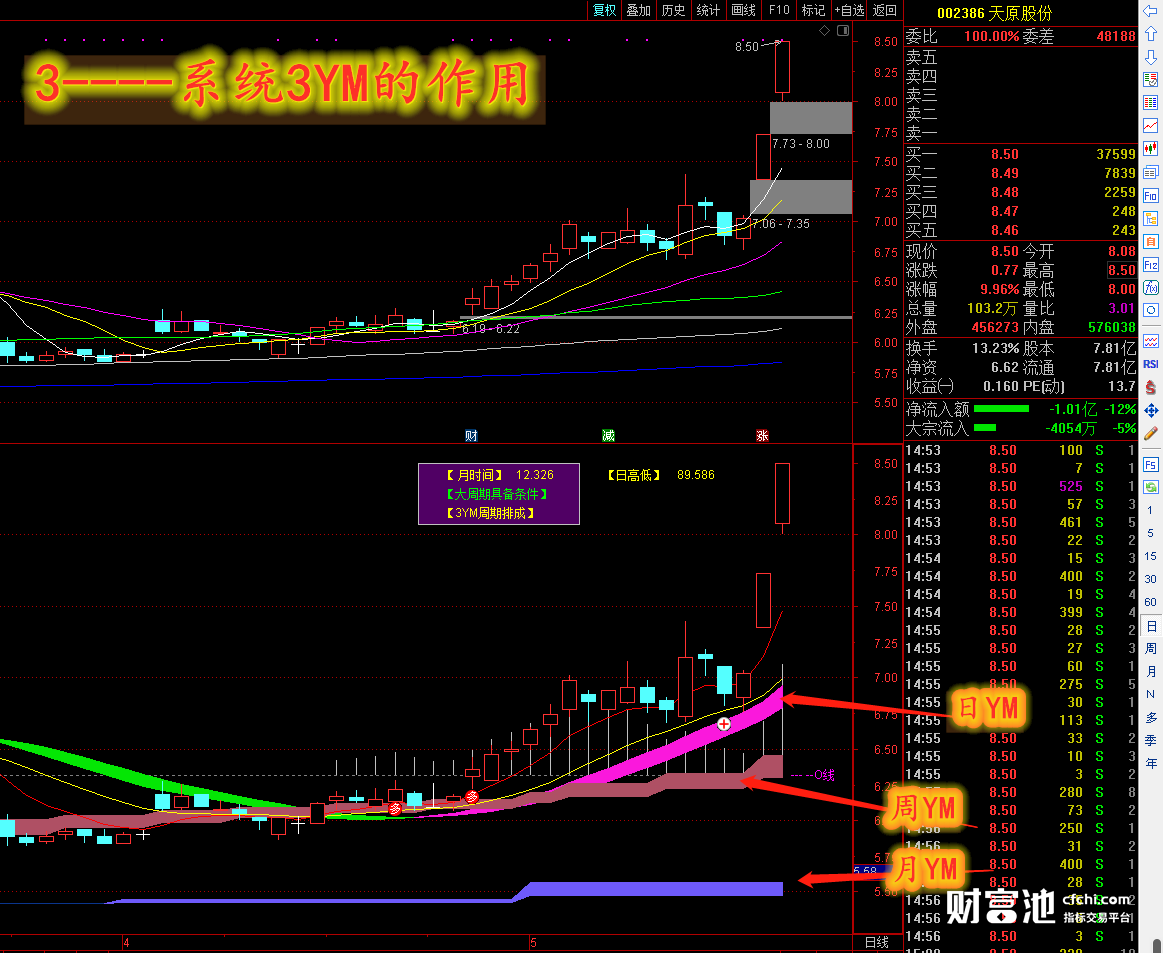1163x953 pixels.
Task: Click the blue 财 marker under main chart
Action: [471, 436]
